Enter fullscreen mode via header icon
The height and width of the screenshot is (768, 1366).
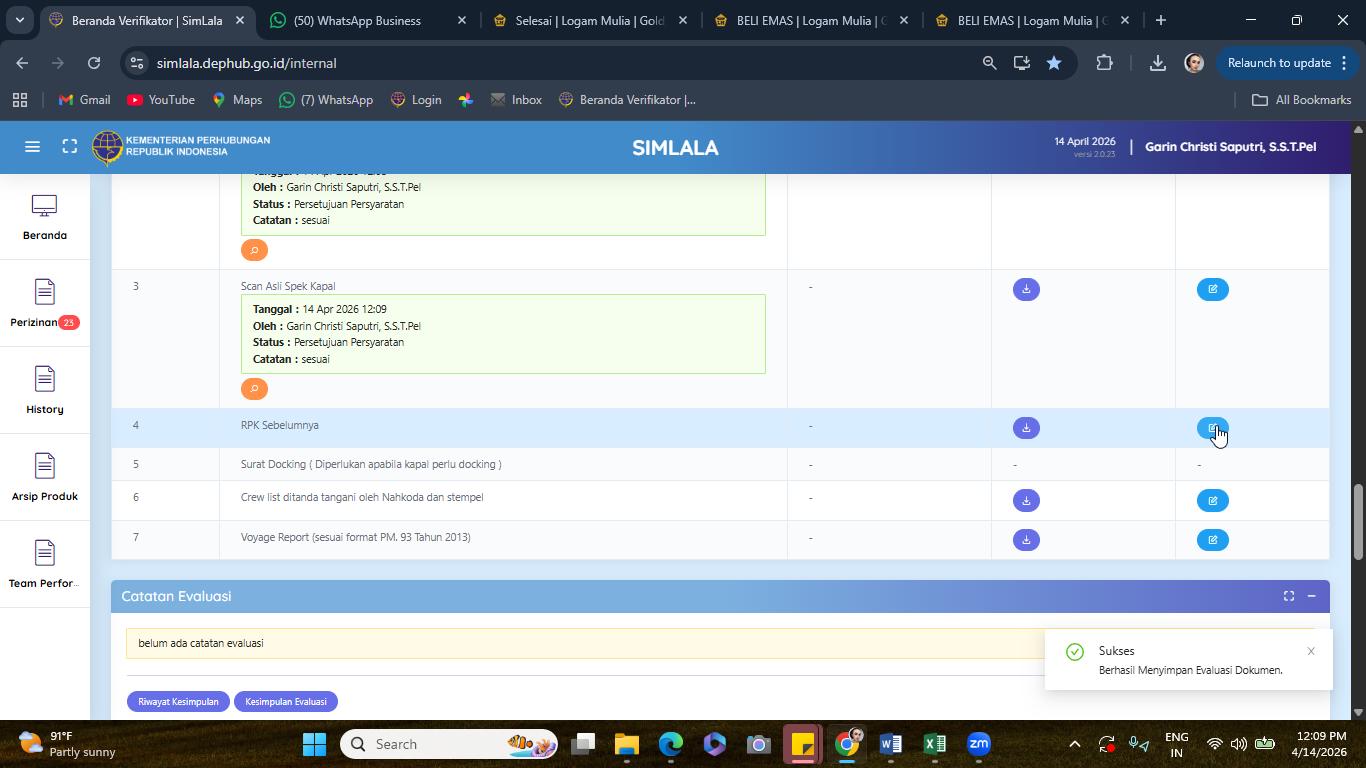click(69, 147)
